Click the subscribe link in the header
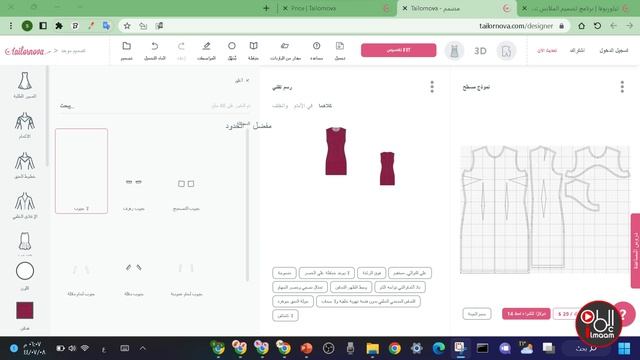 click(x=577, y=51)
